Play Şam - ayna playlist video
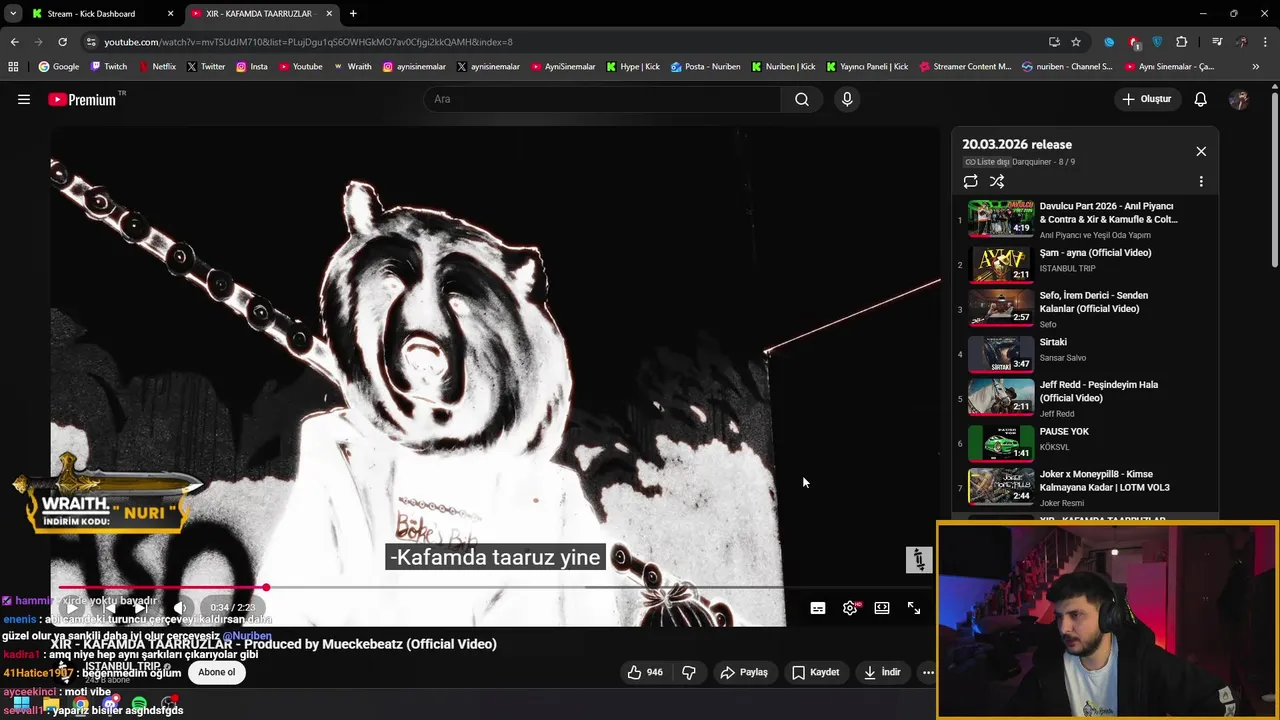This screenshot has width=1280, height=720. click(x=1084, y=264)
